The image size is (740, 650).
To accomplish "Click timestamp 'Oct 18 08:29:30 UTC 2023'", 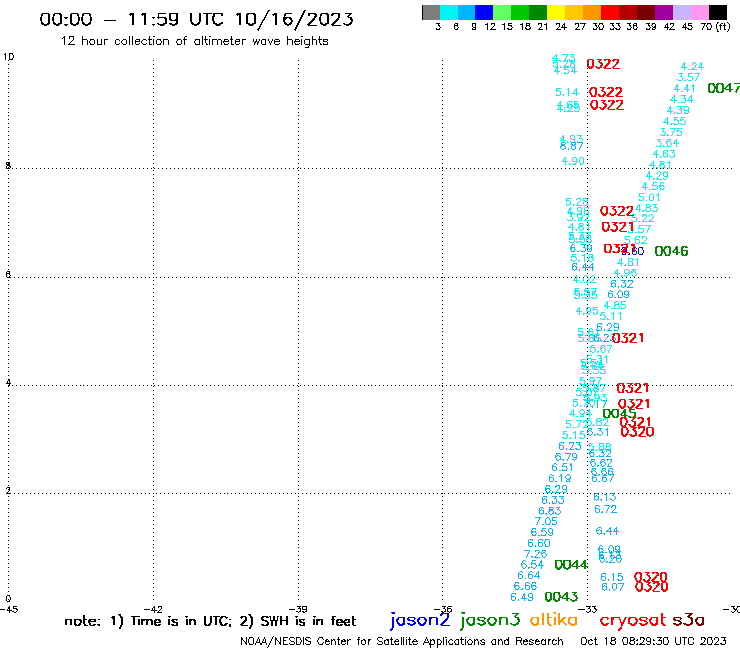I will click(653, 641).
